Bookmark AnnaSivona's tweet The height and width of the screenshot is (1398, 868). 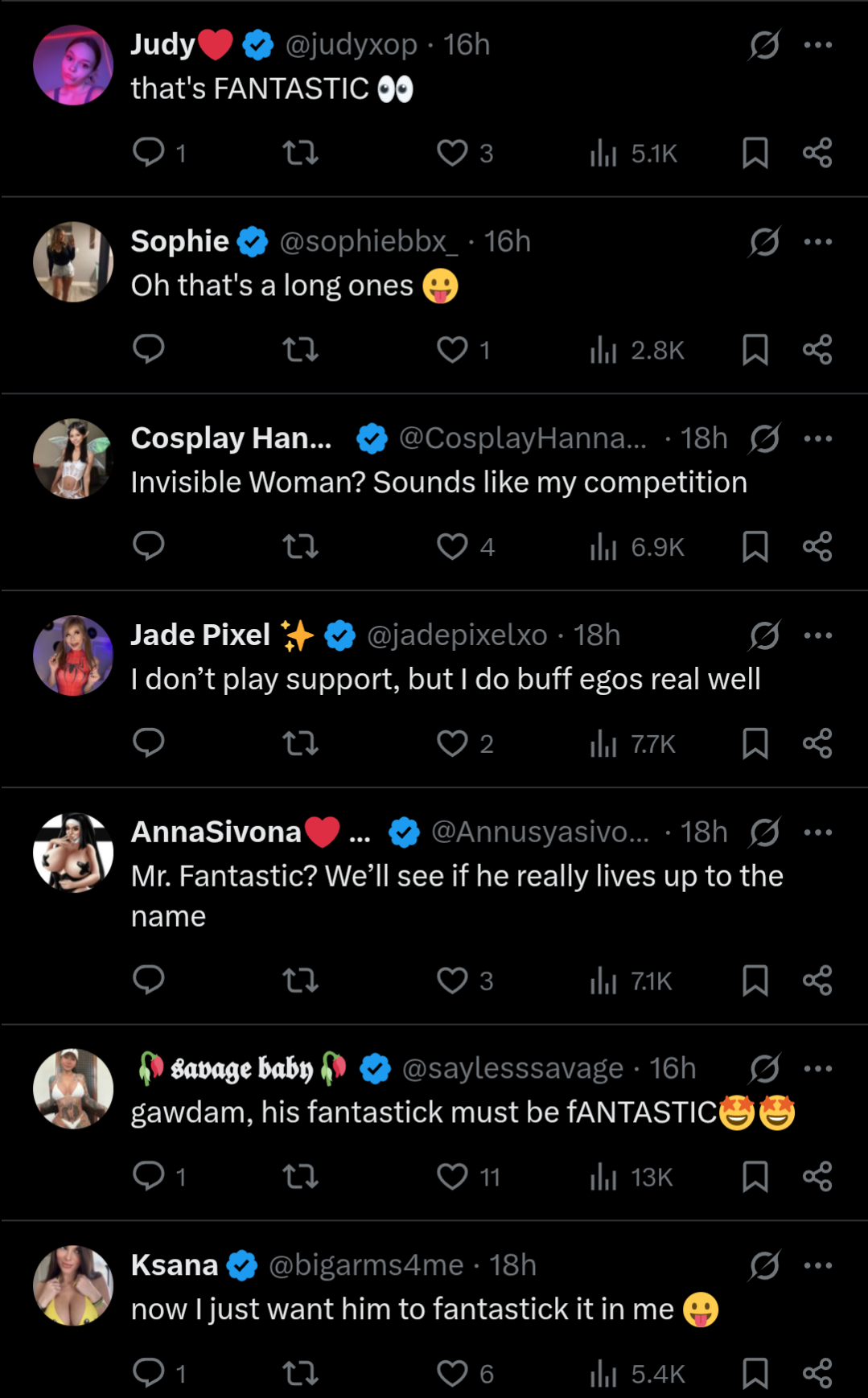tap(755, 981)
